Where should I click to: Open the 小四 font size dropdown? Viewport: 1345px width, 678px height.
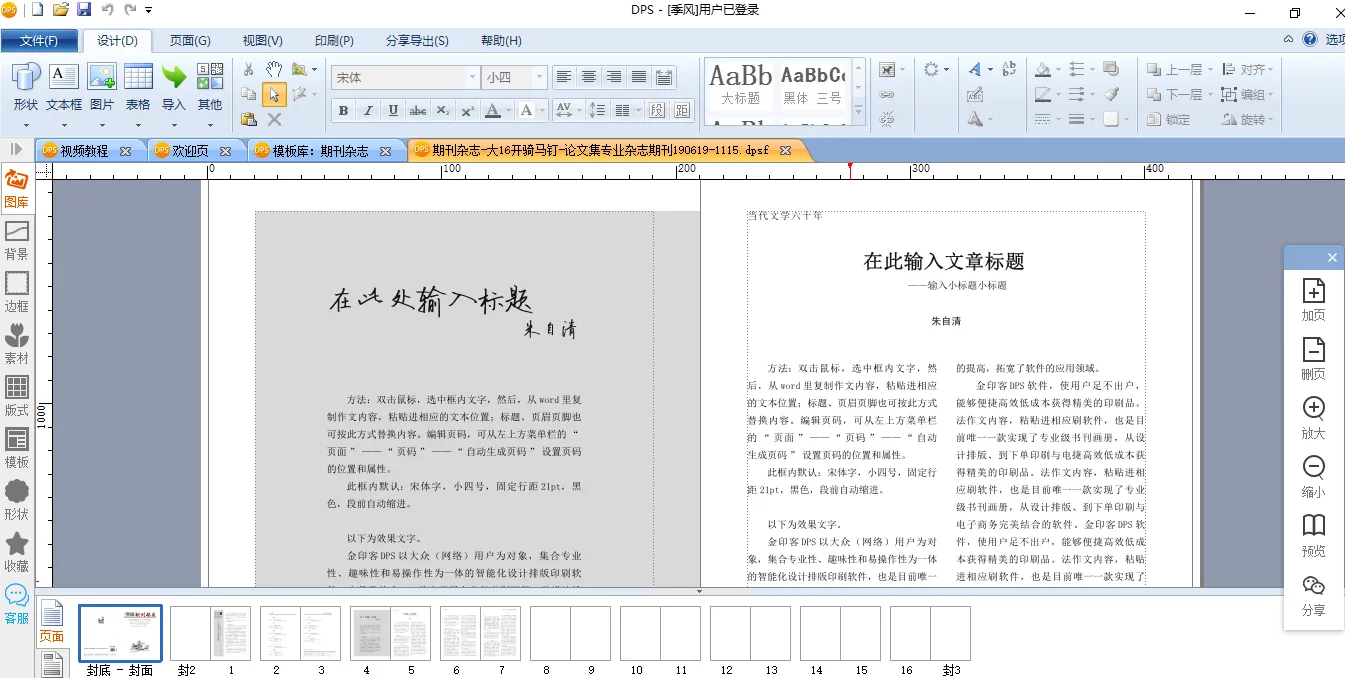click(540, 77)
